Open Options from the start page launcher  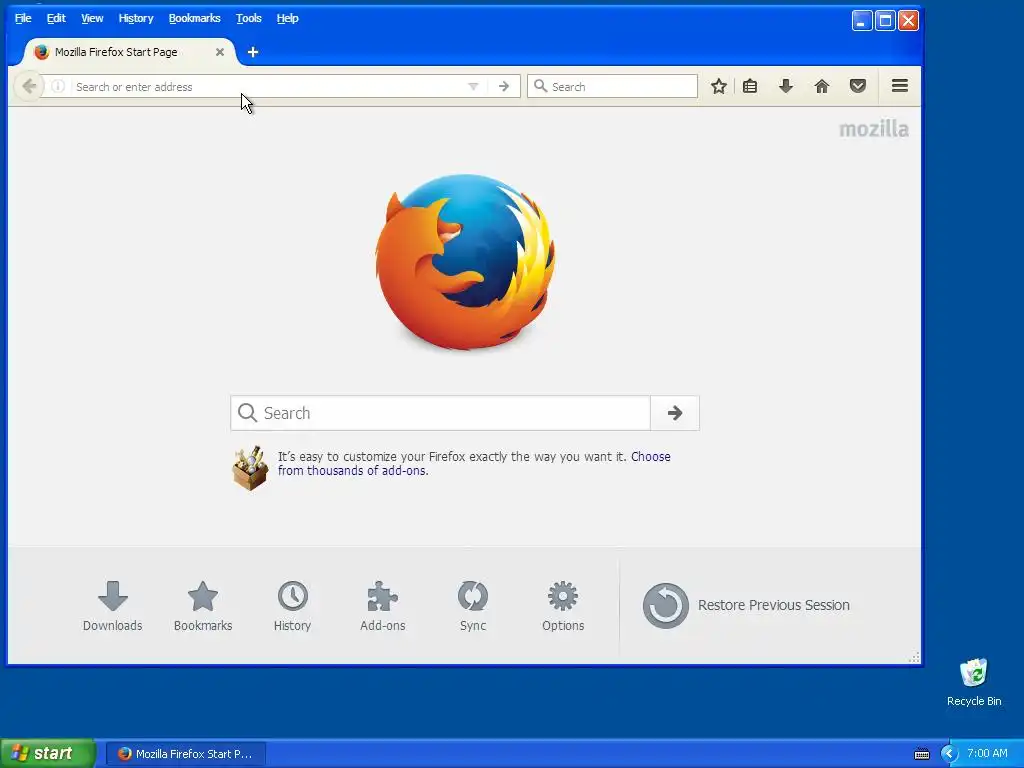coord(563,606)
